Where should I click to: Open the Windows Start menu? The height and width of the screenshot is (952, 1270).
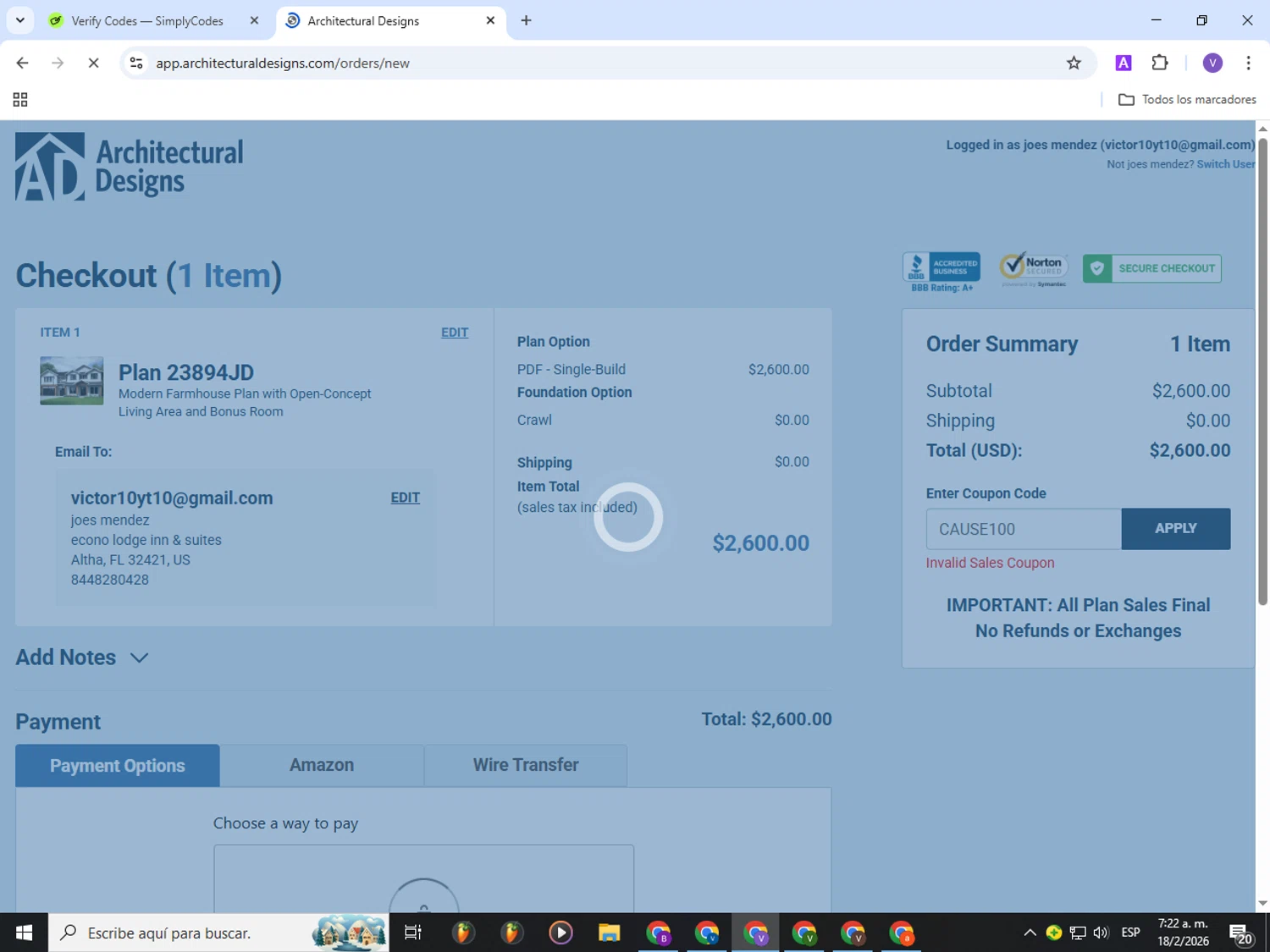[24, 933]
